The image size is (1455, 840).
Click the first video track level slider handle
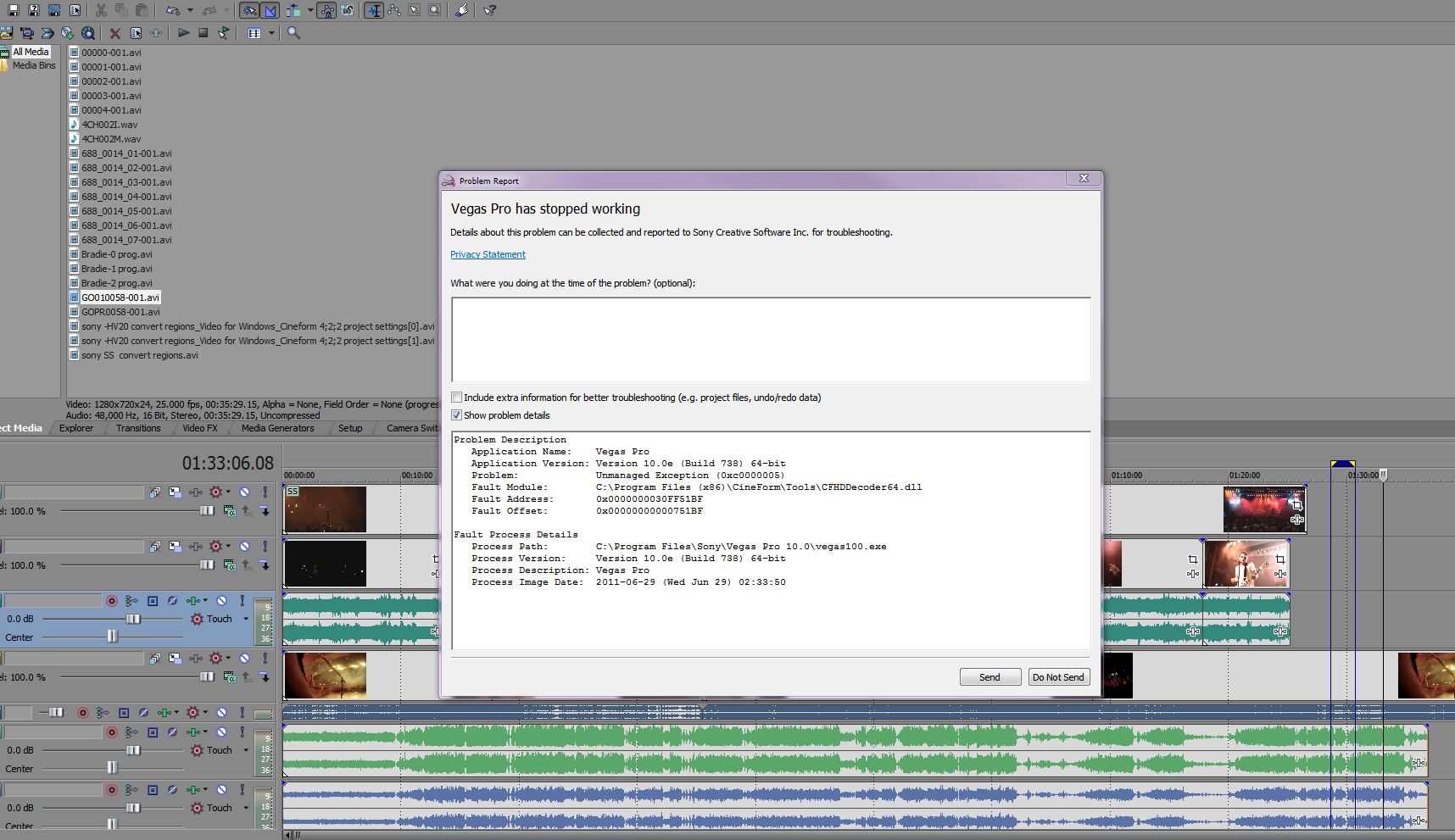[207, 511]
